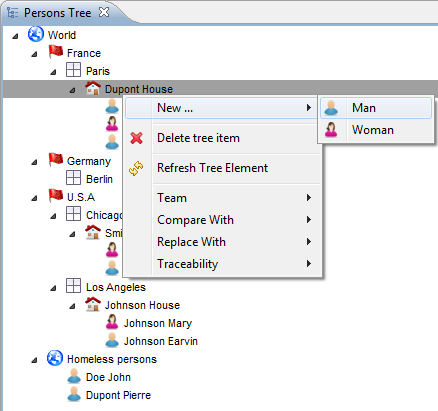Collapse the Germany tree node
This screenshot has height=411, width=438.
(x=34, y=162)
